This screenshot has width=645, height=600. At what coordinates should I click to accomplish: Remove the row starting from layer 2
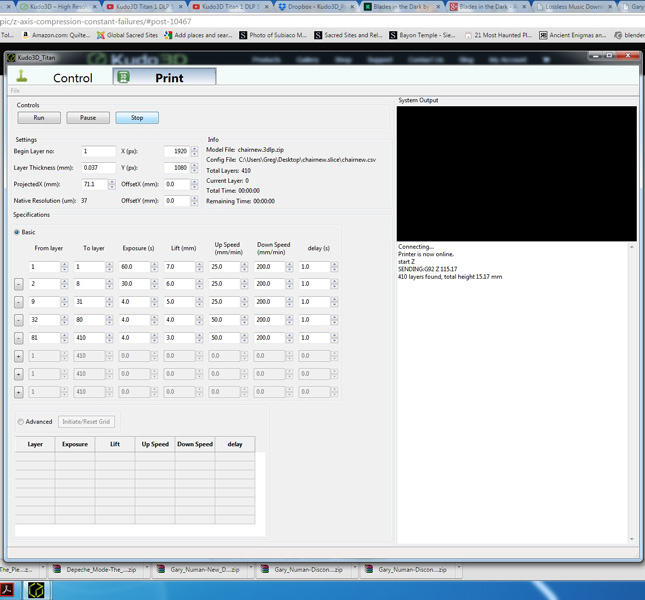[x=19, y=284]
